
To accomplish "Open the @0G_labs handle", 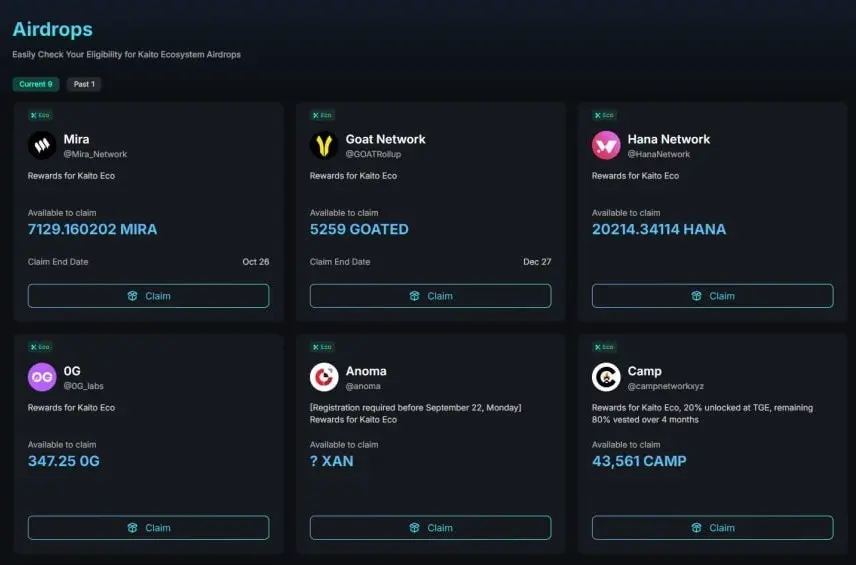I will click(x=84, y=386).
